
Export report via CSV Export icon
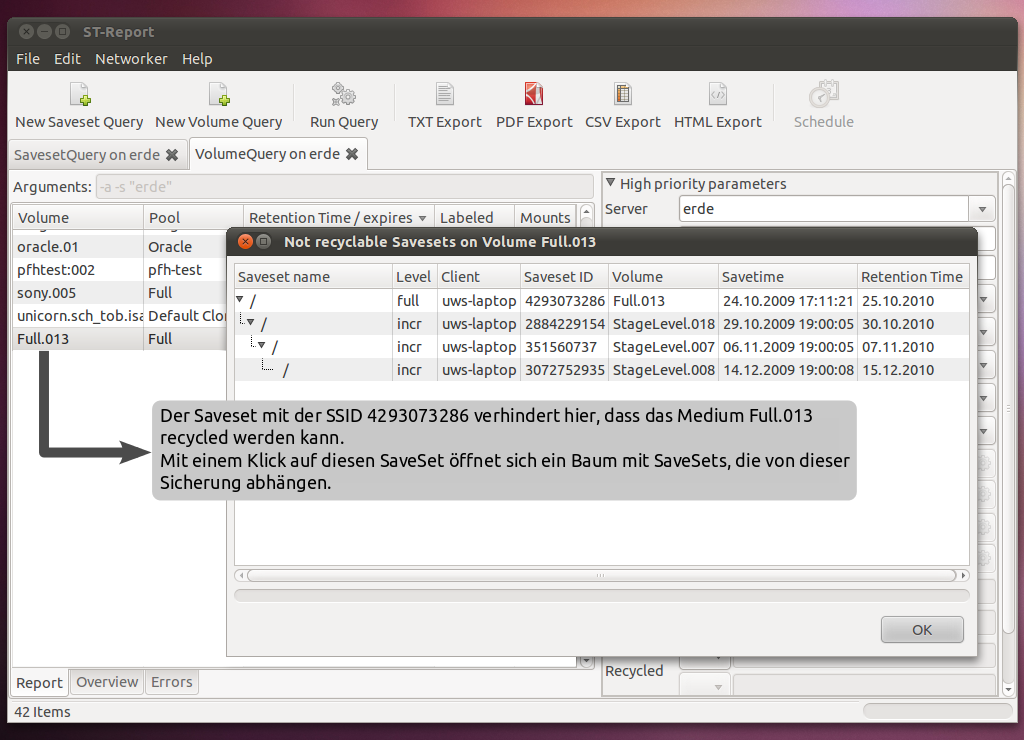point(622,95)
